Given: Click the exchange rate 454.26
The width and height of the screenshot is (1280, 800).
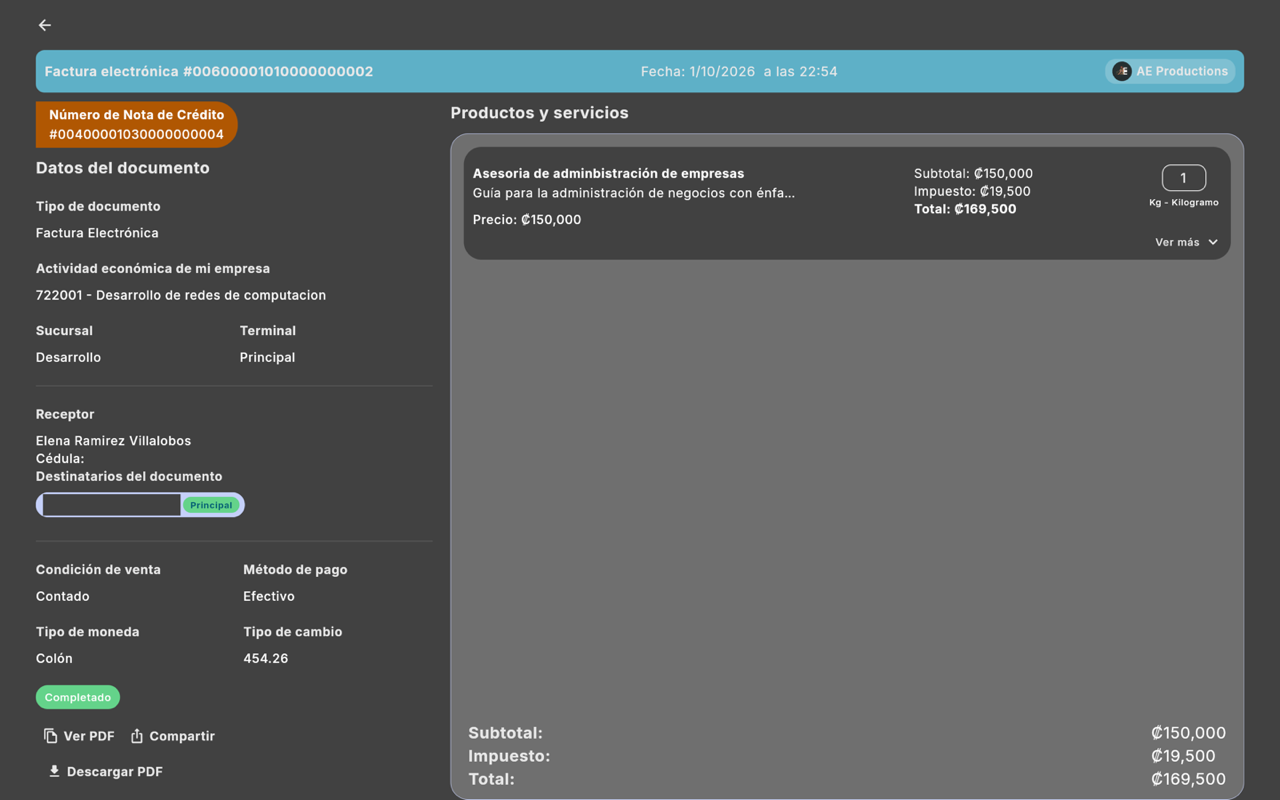Looking at the screenshot, I should pos(266,658).
